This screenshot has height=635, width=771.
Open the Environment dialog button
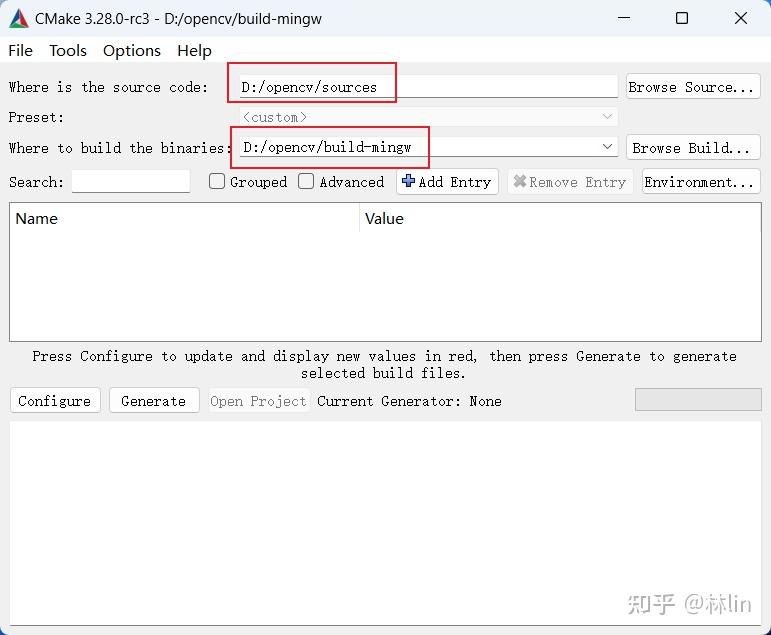[x=701, y=181]
